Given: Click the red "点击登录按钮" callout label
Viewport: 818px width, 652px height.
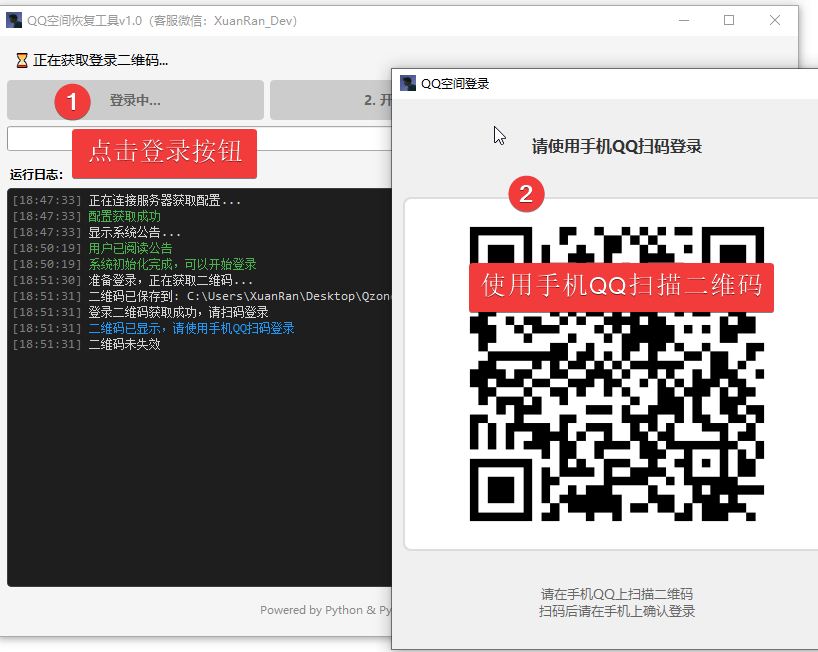Looking at the screenshot, I should click(x=165, y=153).
